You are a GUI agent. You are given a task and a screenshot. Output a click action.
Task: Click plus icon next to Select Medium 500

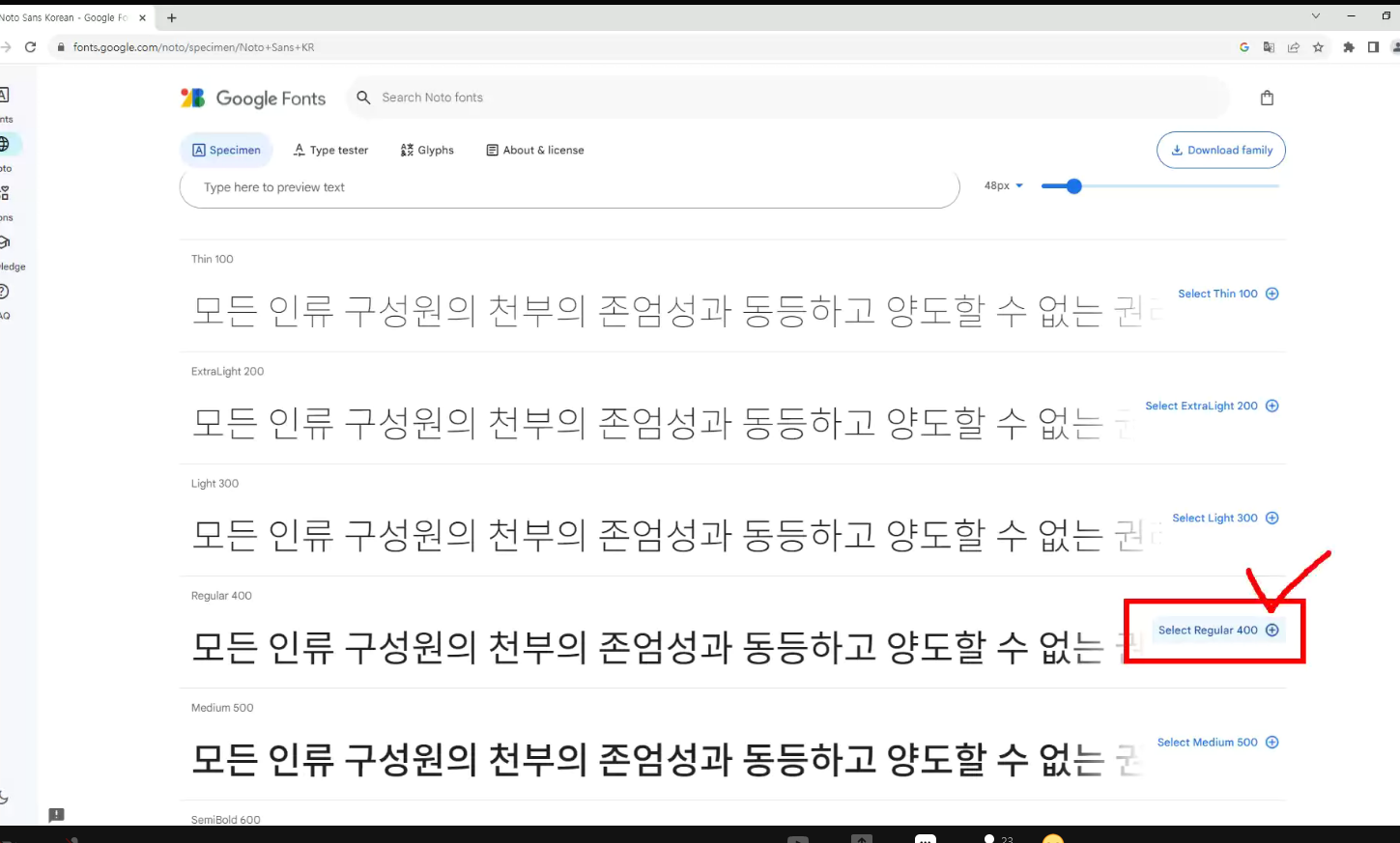(1272, 742)
